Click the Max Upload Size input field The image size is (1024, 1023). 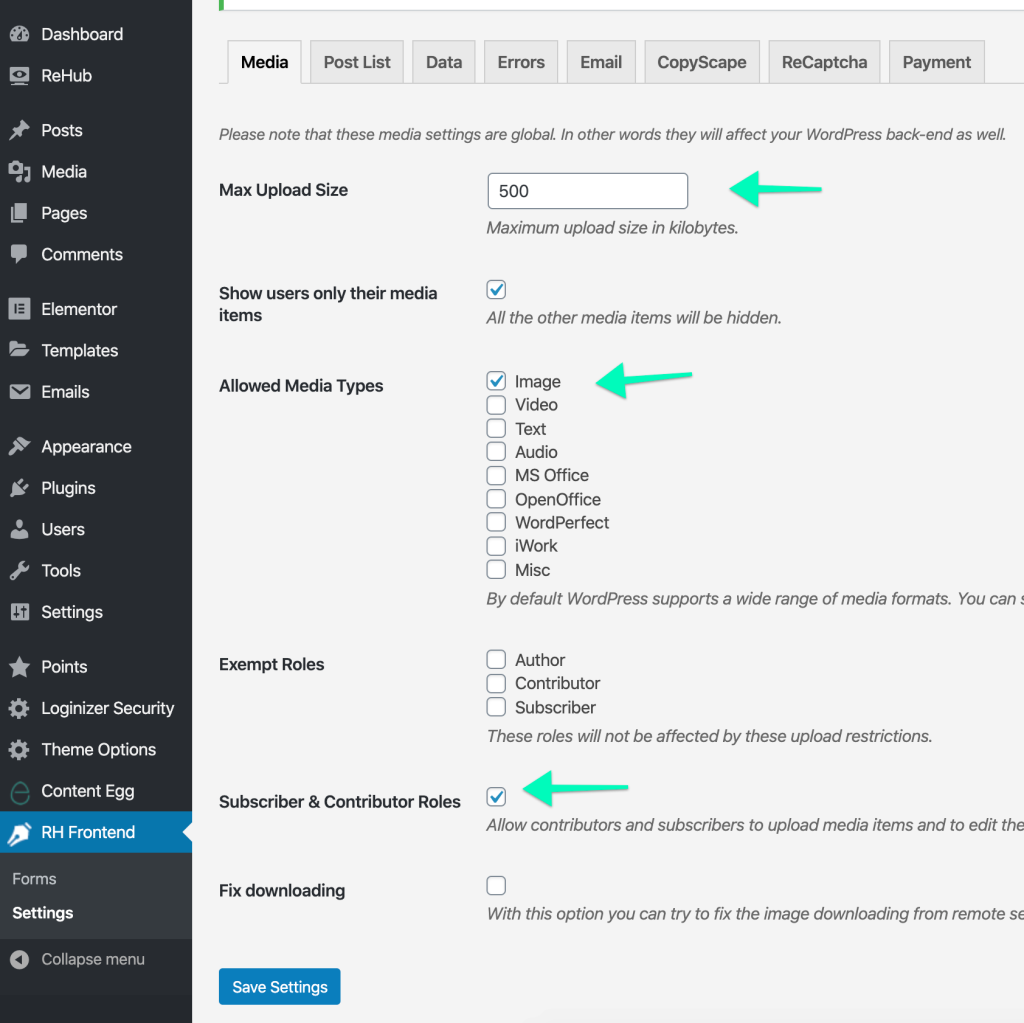coord(587,191)
